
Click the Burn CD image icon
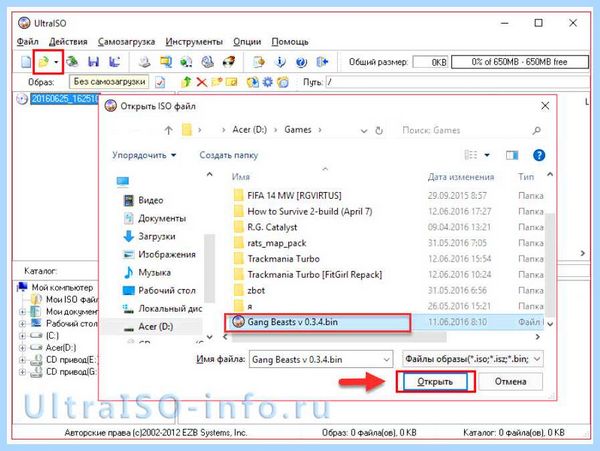(x=229, y=62)
